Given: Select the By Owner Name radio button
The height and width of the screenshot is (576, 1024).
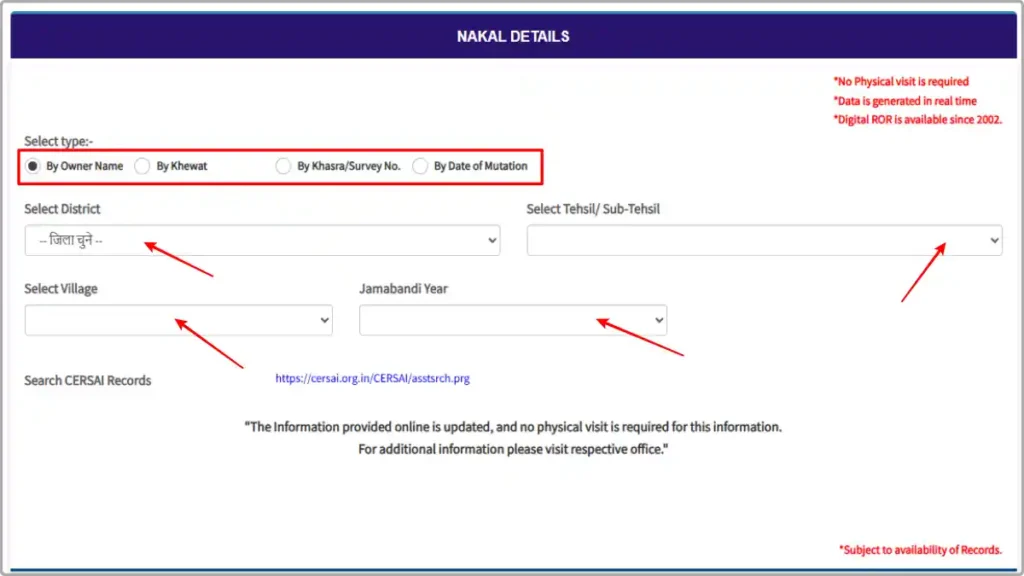Looking at the screenshot, I should pyautogui.click(x=33, y=166).
